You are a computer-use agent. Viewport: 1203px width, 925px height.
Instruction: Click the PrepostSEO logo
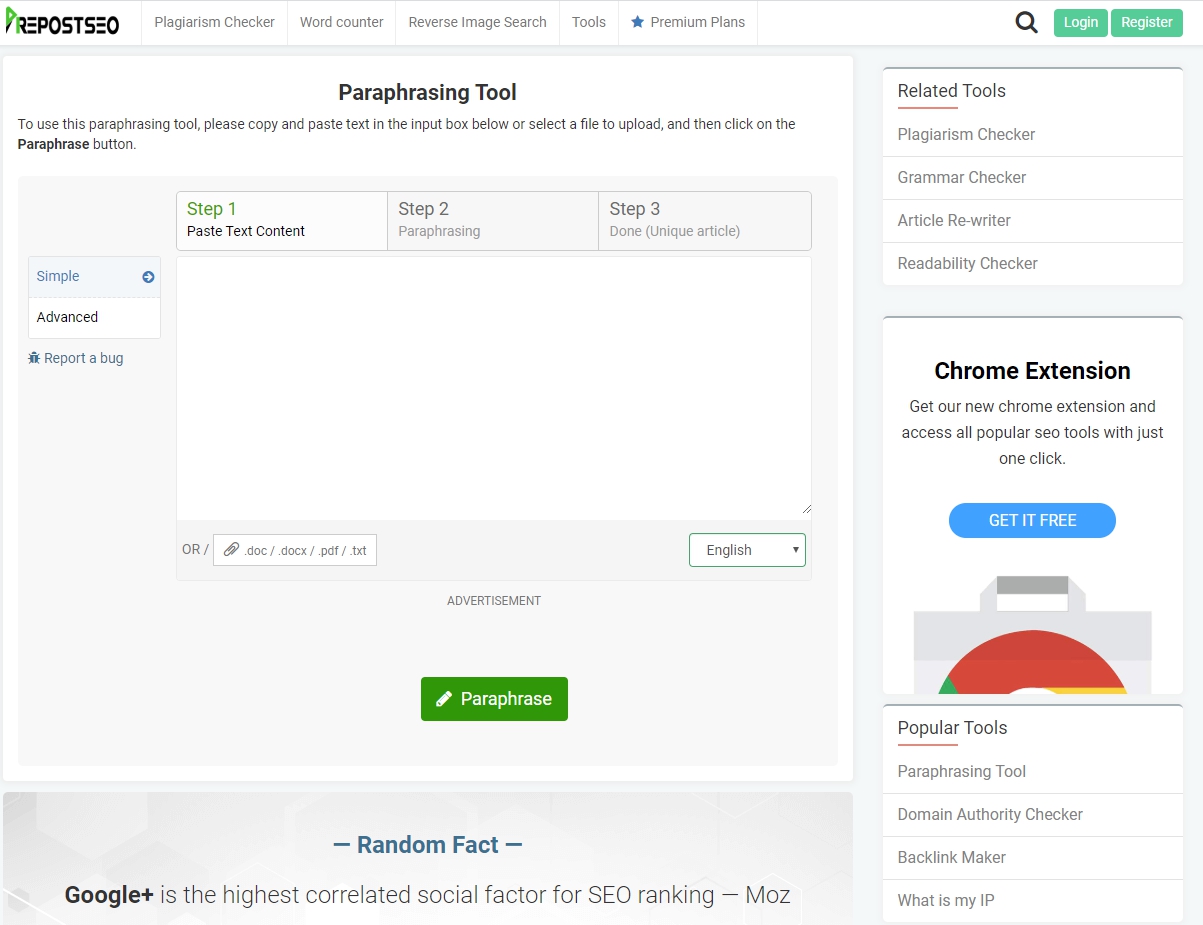[62, 23]
